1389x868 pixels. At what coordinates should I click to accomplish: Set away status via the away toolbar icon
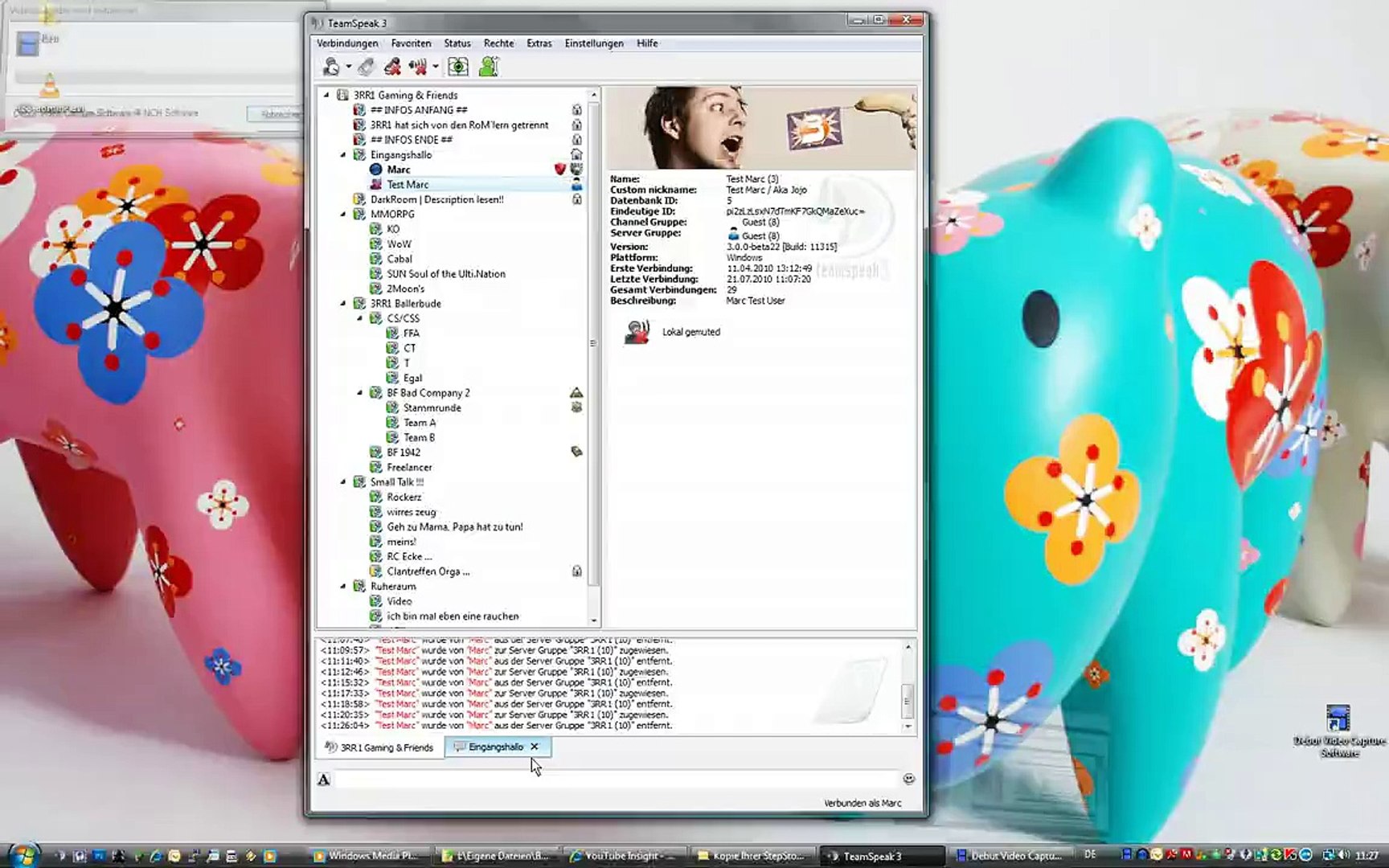[330, 67]
